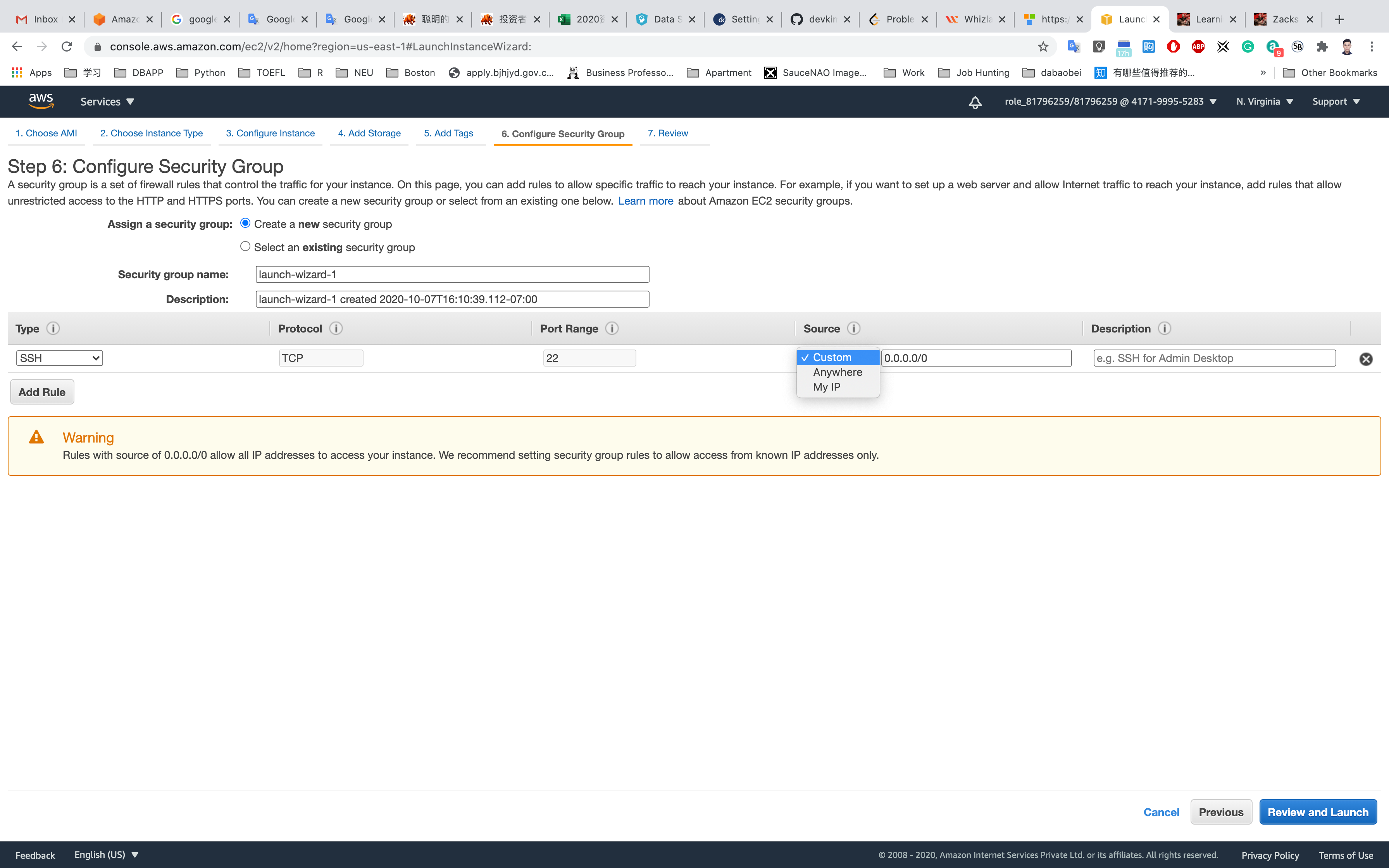Click the AWS logo home icon
Image resolution: width=1389 pixels, height=868 pixels.
click(x=41, y=101)
